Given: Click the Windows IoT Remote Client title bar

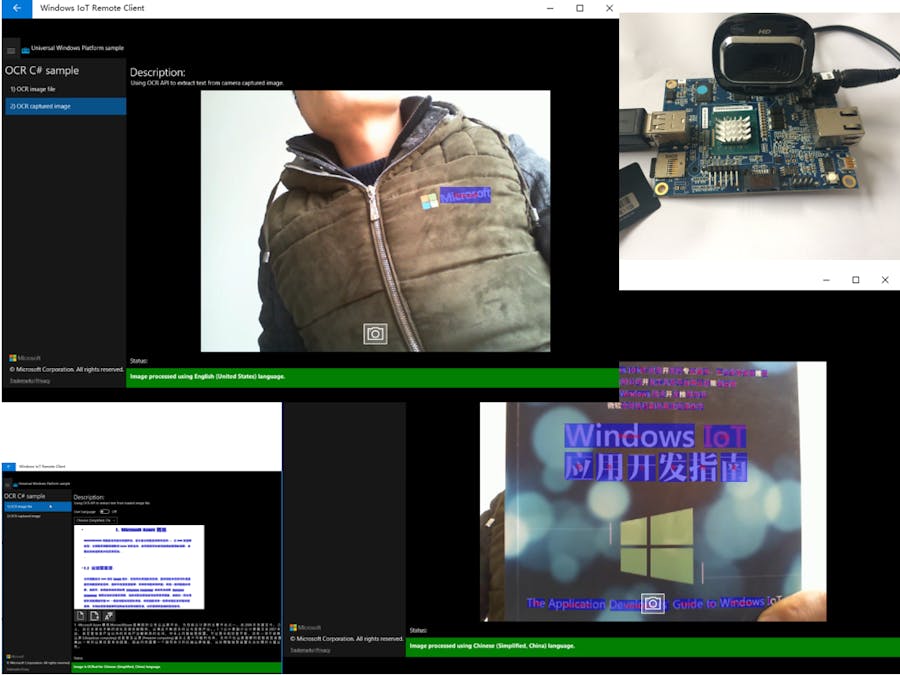Looking at the screenshot, I should (x=95, y=8).
